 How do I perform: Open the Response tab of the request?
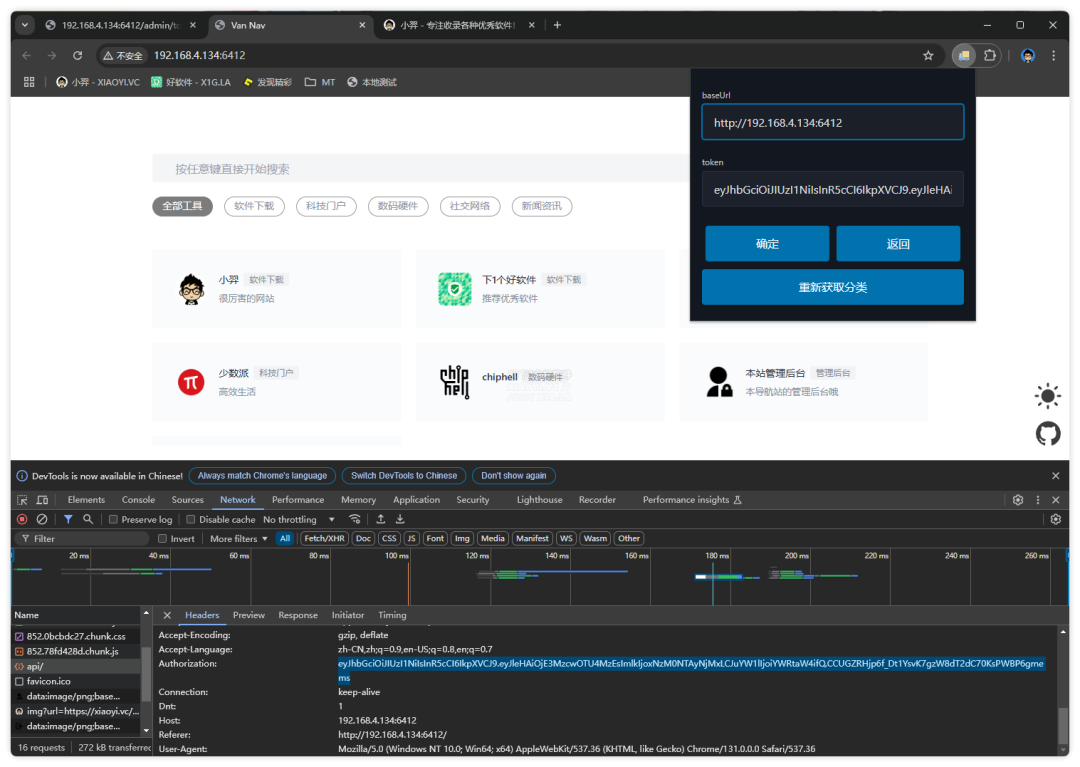tap(298, 615)
